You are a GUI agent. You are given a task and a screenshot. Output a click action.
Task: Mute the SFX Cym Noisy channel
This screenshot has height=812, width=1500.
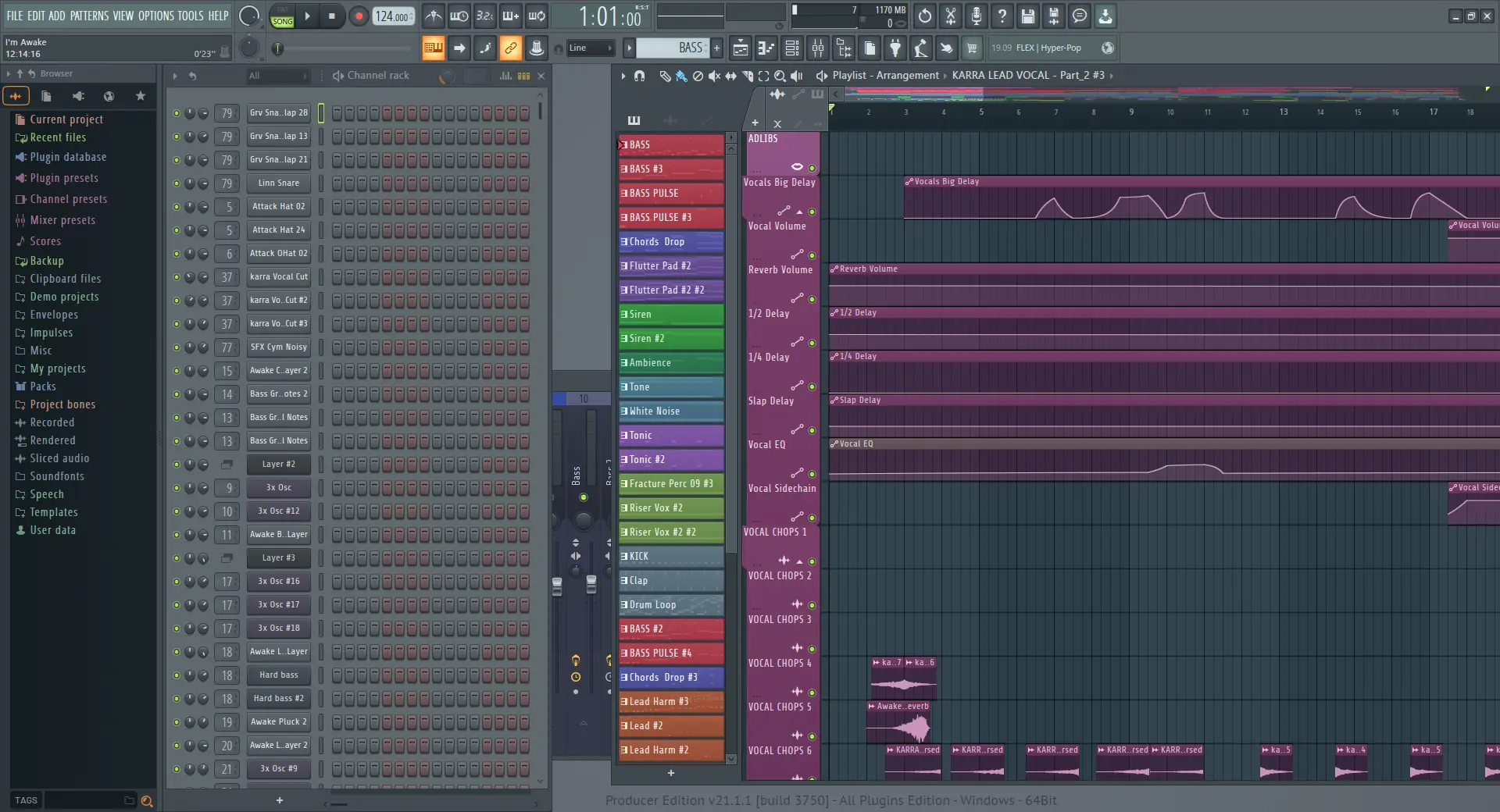pyautogui.click(x=177, y=347)
